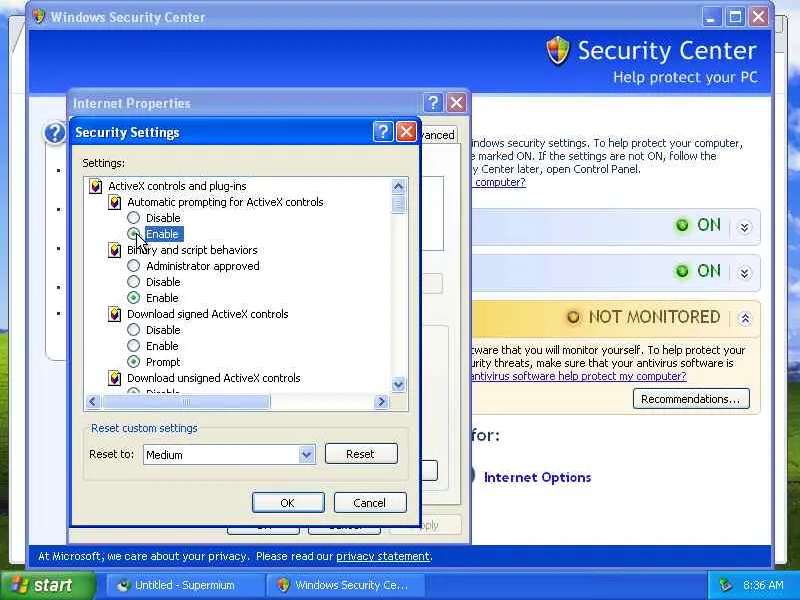The width and height of the screenshot is (800, 600).
Task: Select Enable for Download signed ActiveX controls
Action: click(134, 346)
